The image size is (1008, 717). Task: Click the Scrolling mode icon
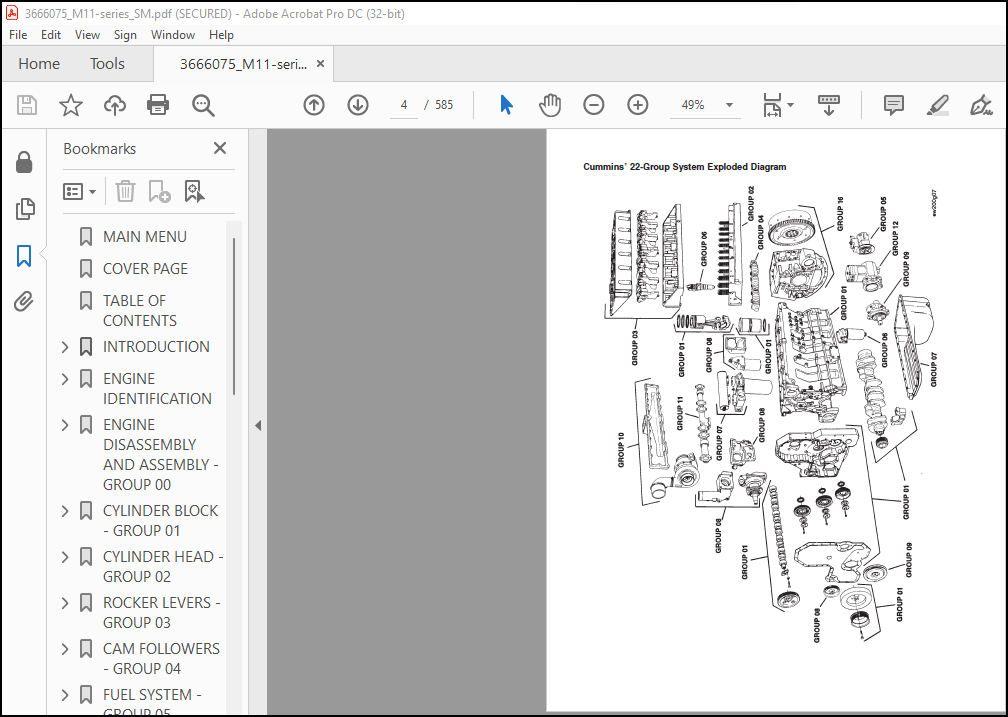click(829, 105)
